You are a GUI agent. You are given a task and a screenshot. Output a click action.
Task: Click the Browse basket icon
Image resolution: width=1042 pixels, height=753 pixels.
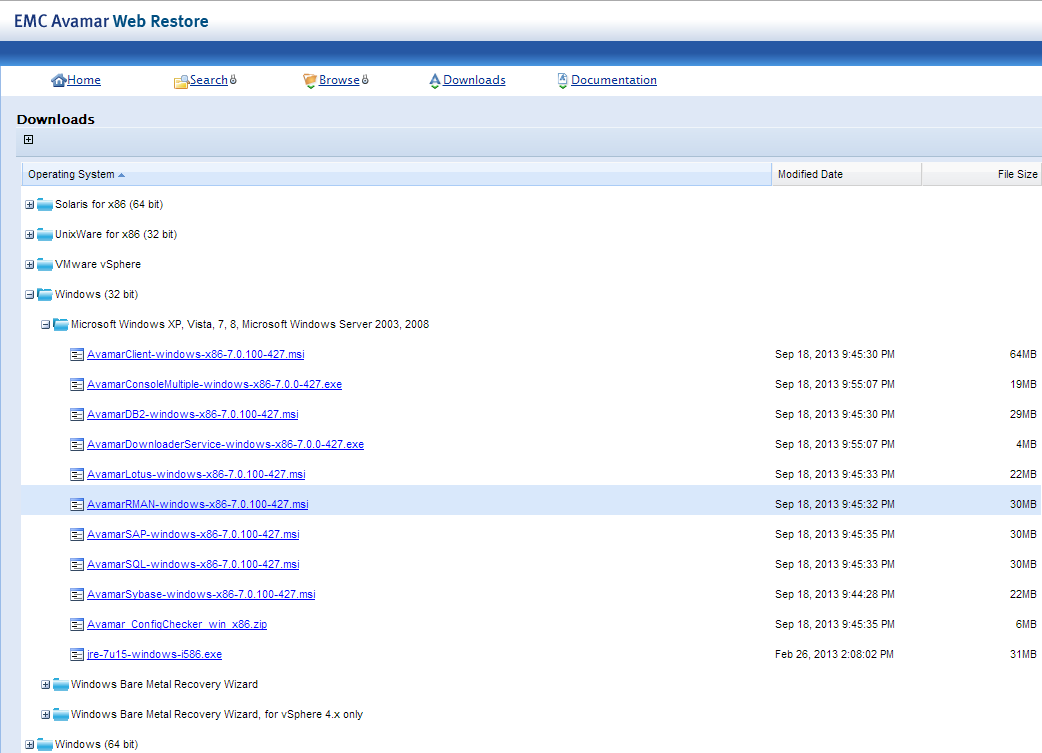point(310,81)
